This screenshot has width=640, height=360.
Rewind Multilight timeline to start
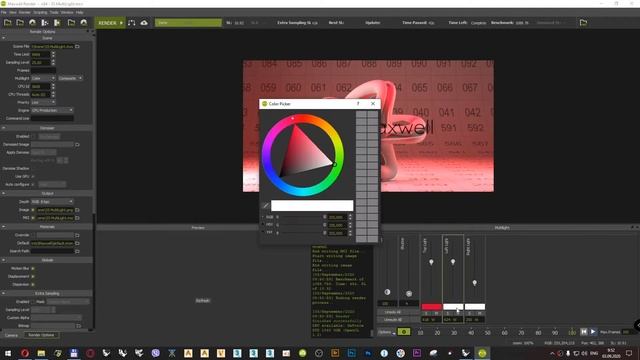pyautogui.click(x=584, y=332)
